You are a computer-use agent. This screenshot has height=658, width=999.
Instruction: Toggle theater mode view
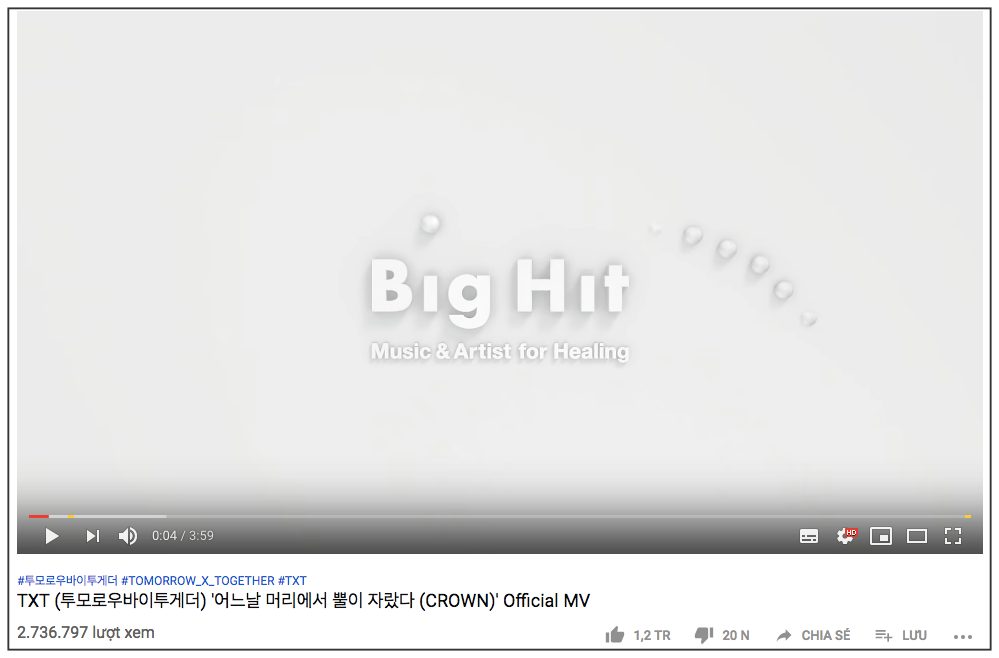pyautogui.click(x=917, y=536)
